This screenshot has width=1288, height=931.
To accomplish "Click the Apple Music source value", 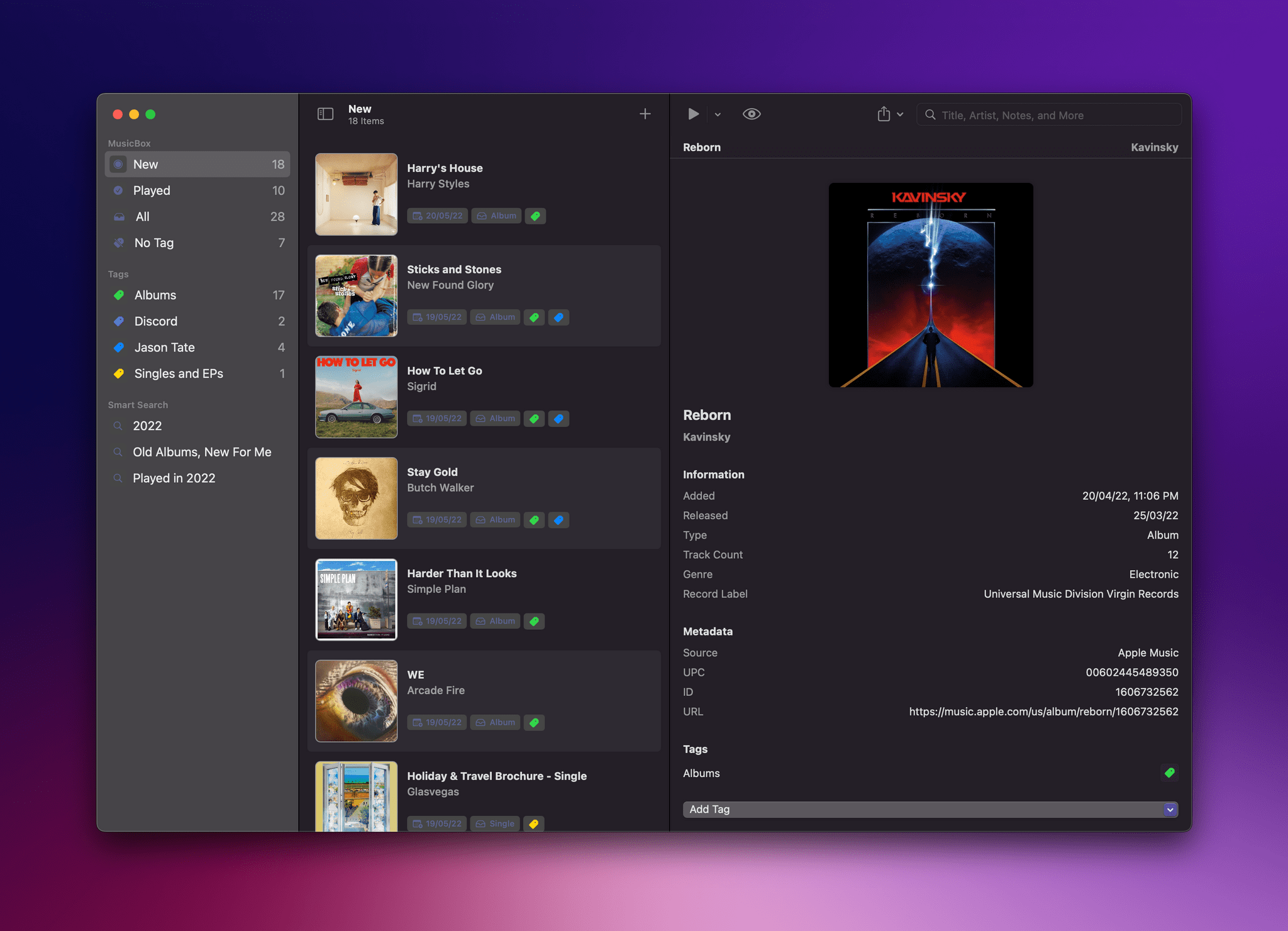I will tap(1148, 653).
